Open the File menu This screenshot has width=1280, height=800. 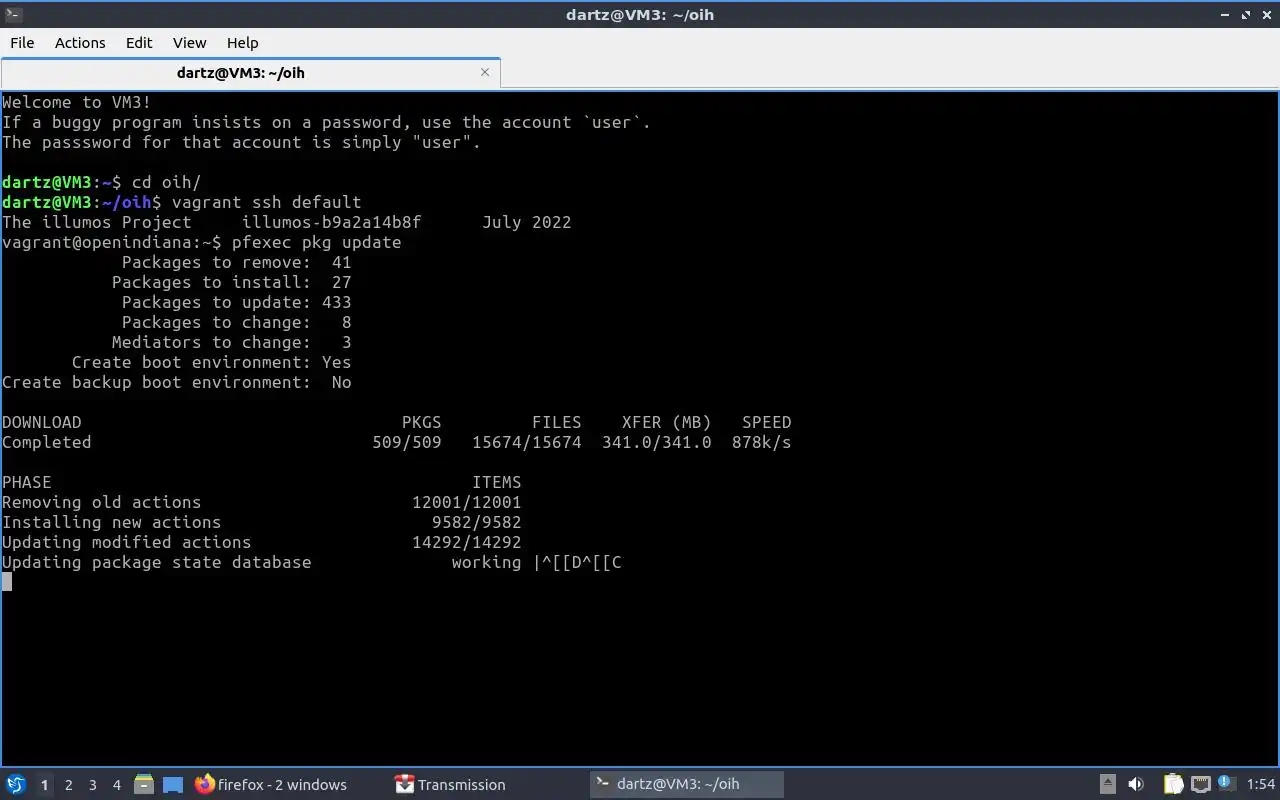point(22,42)
